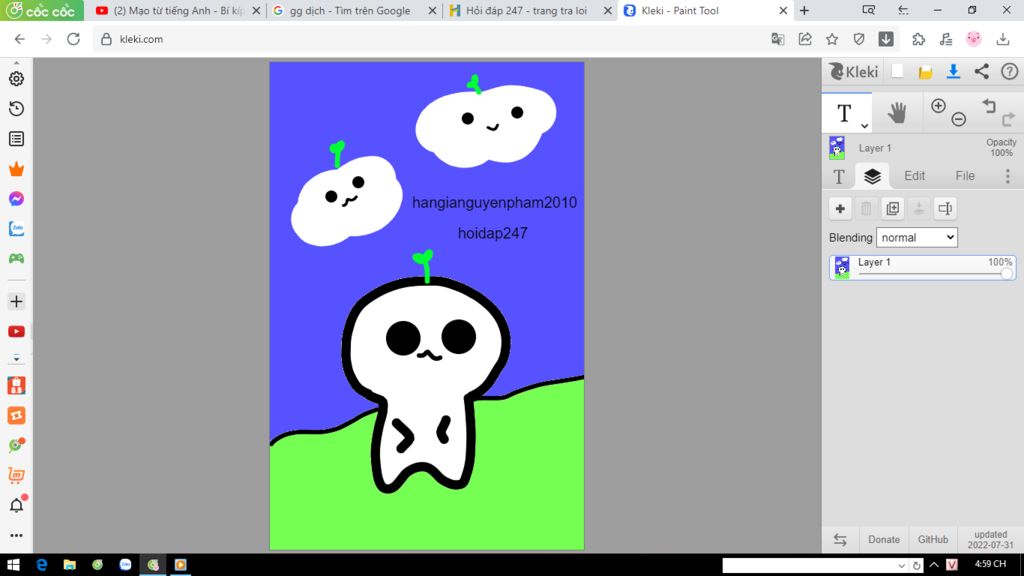
Task: Open reading list in sidebar
Action: point(16,138)
